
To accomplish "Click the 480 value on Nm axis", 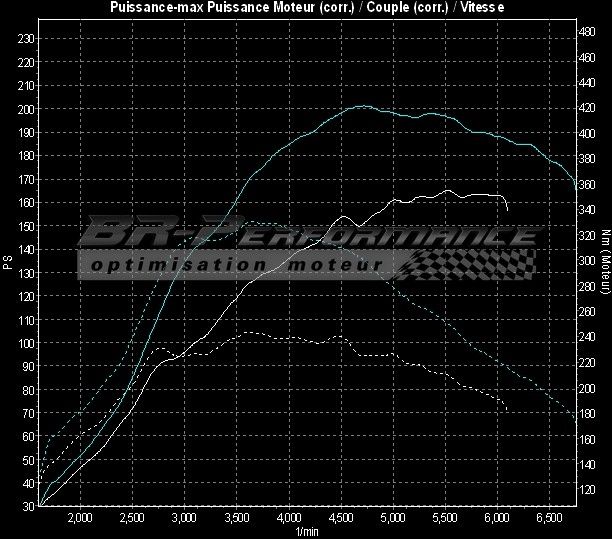I will point(591,32).
